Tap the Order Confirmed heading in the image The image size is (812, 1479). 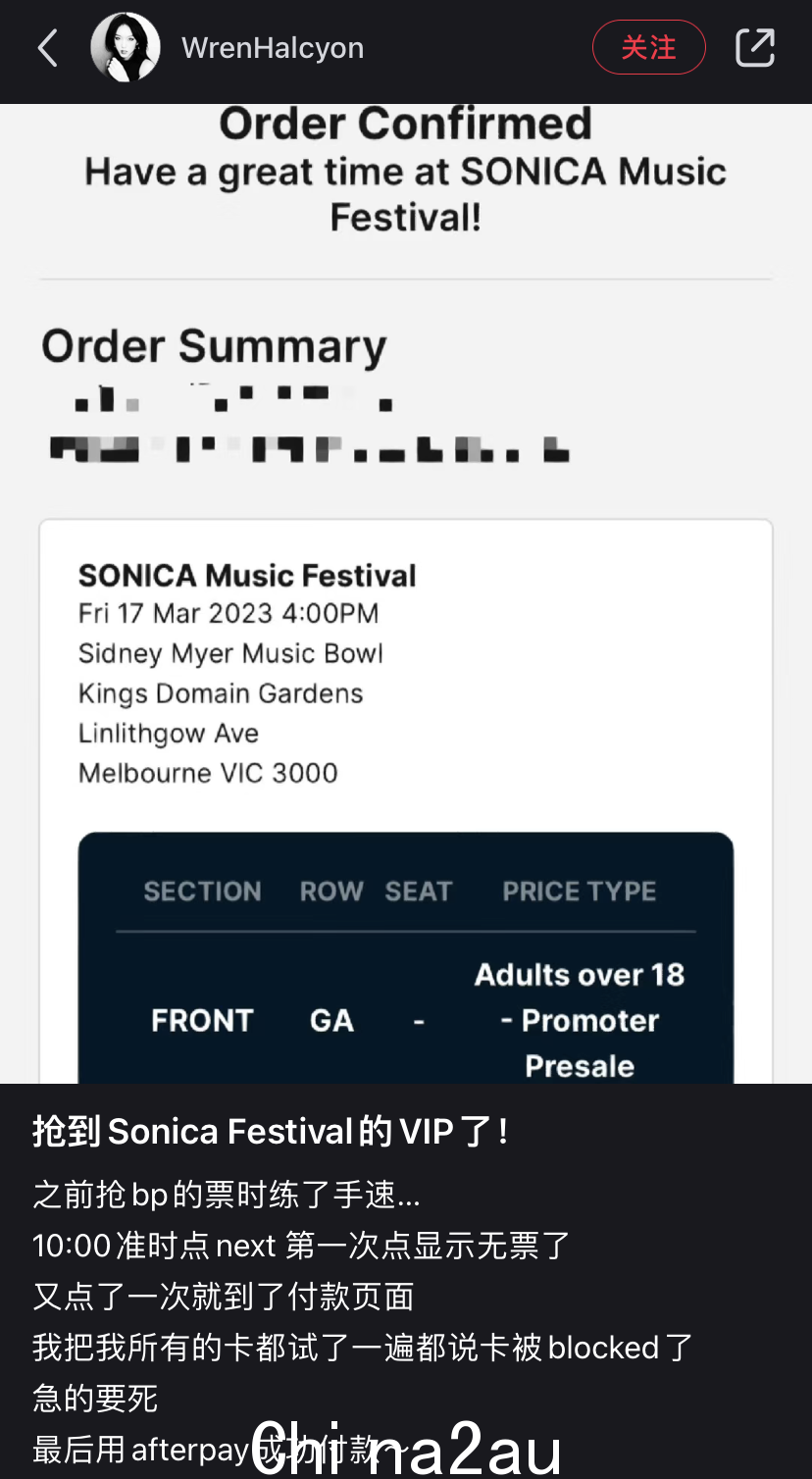[x=405, y=124]
